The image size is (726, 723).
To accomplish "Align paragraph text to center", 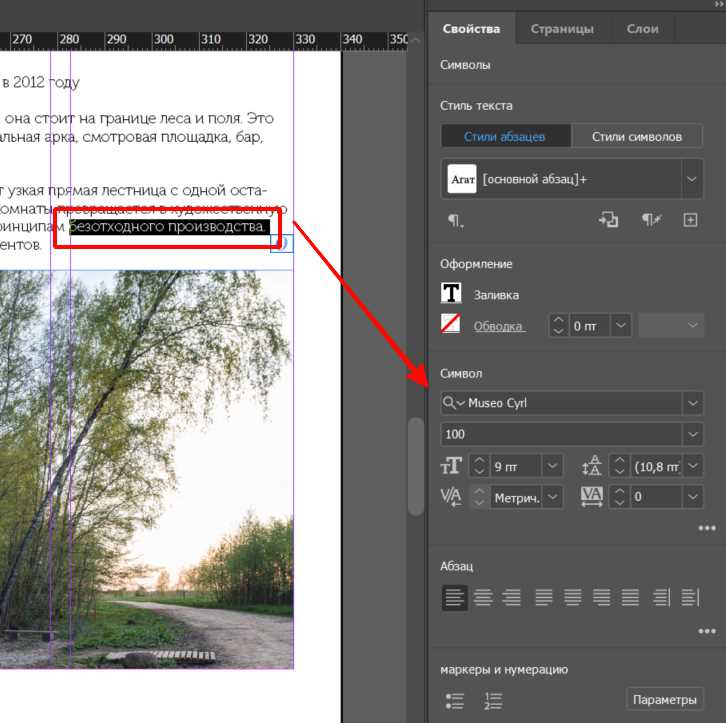I will point(483,598).
